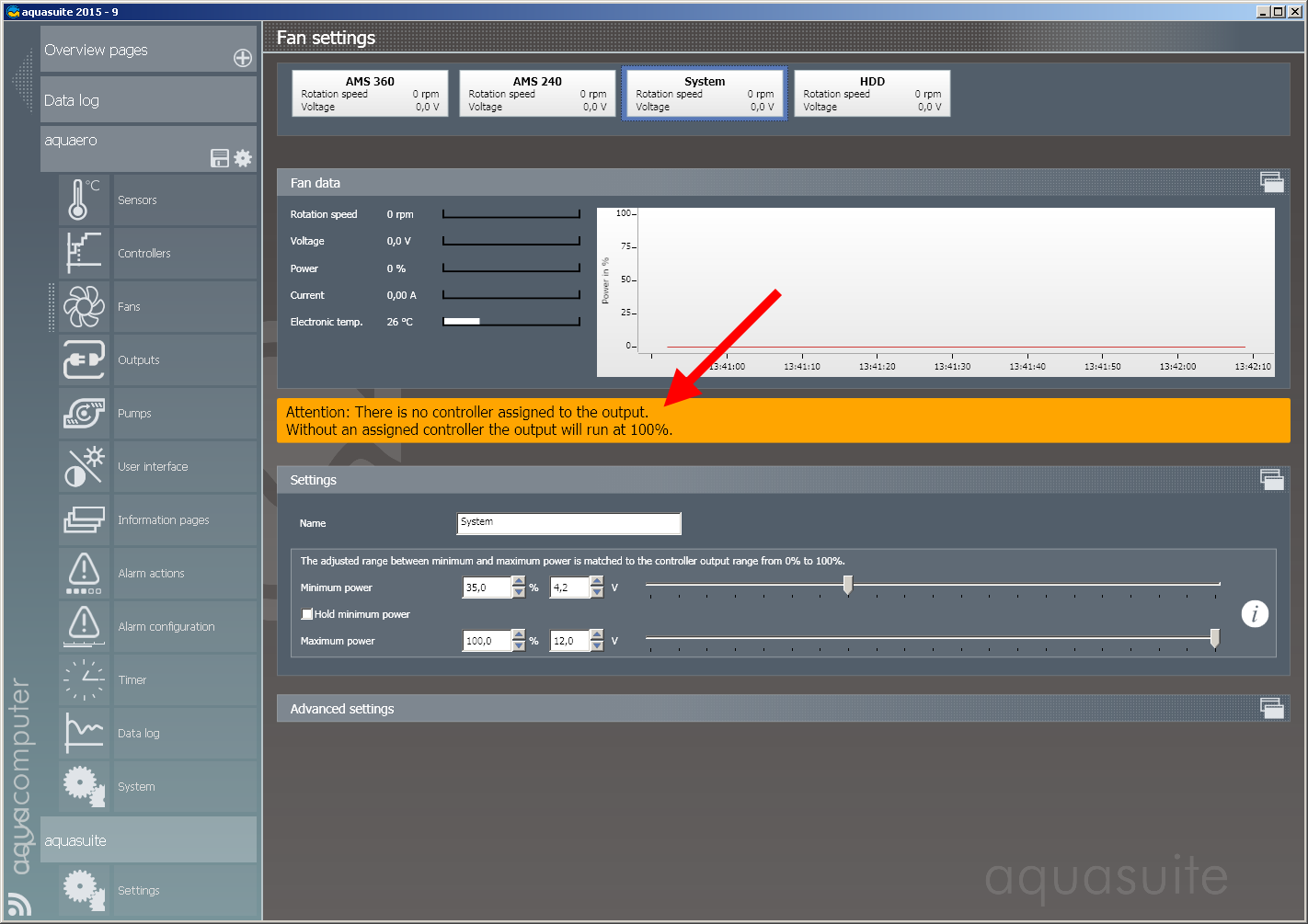Viewport: 1308px width, 924px height.
Task: Select the AMS 240 fan card
Action: [537, 94]
